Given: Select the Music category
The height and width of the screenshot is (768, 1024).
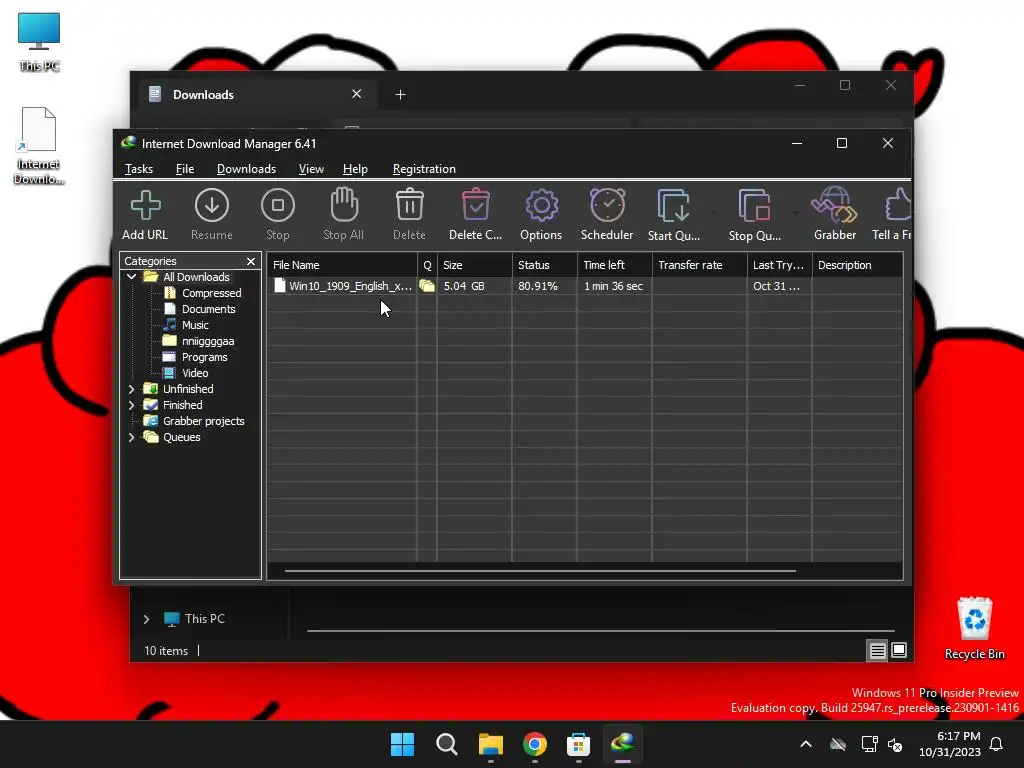Looking at the screenshot, I should point(195,325).
